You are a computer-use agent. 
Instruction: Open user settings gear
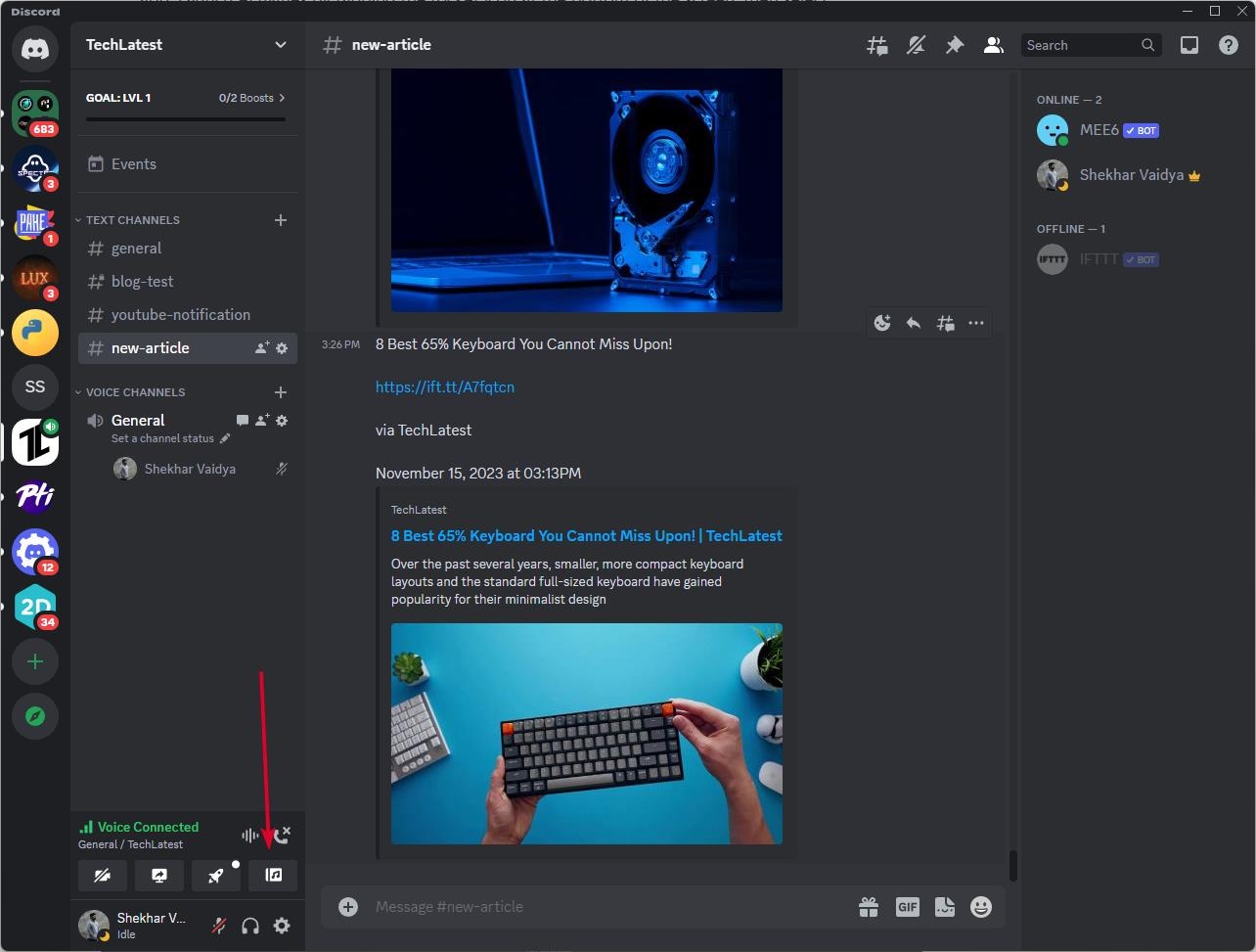(282, 926)
